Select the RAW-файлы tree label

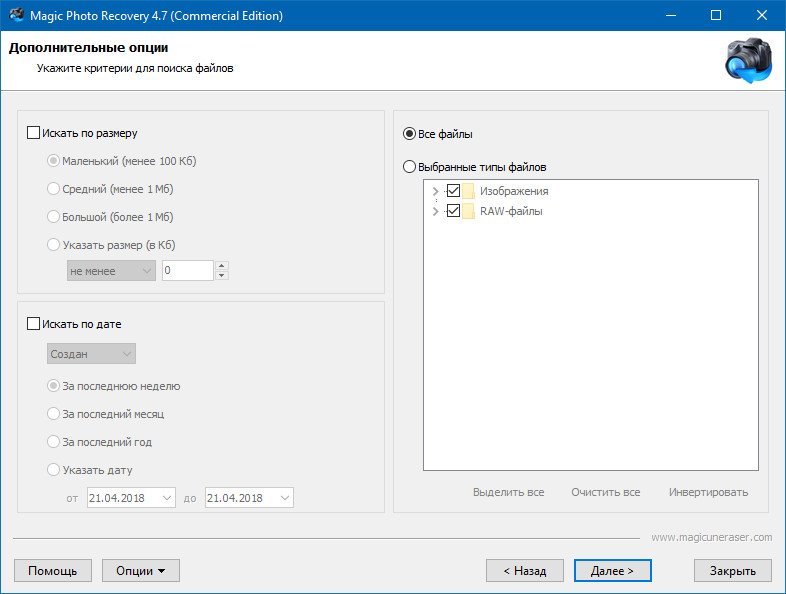511,211
